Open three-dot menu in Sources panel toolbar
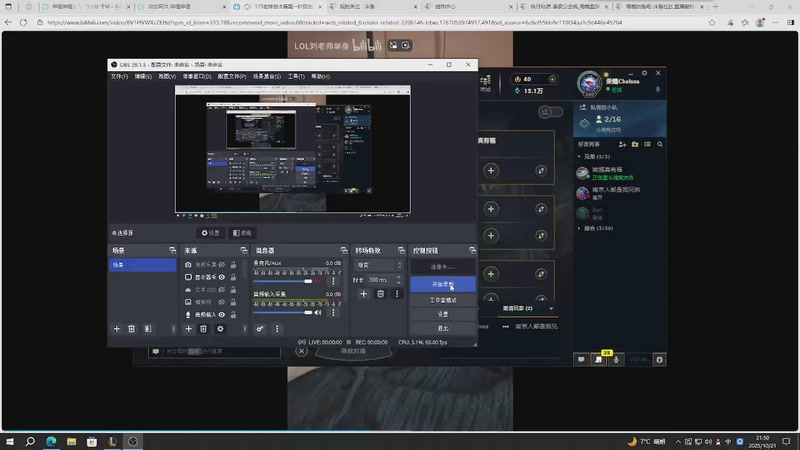Viewport: 800px width, 450px height. 245,329
